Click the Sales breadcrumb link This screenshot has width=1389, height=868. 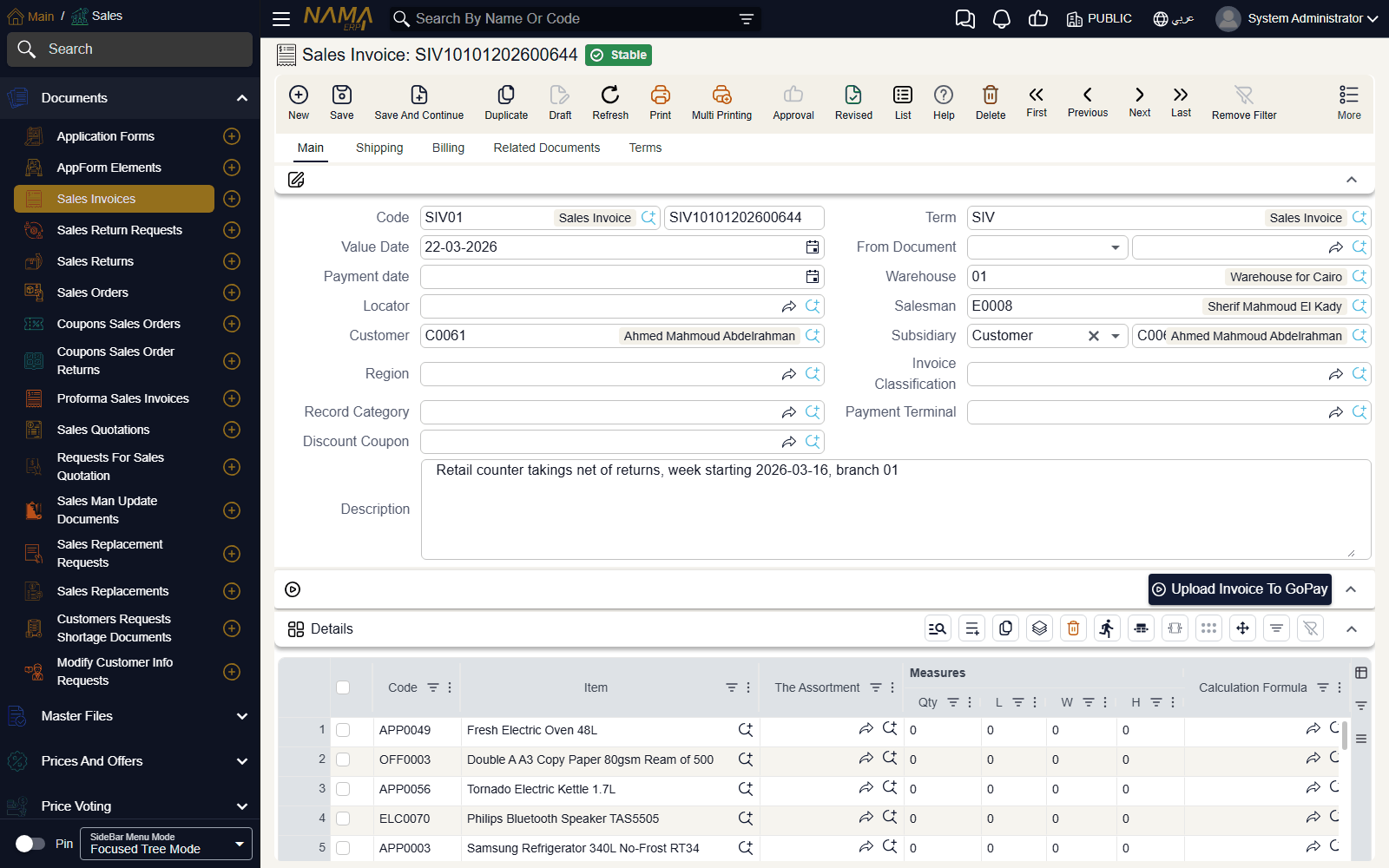pyautogui.click(x=107, y=16)
